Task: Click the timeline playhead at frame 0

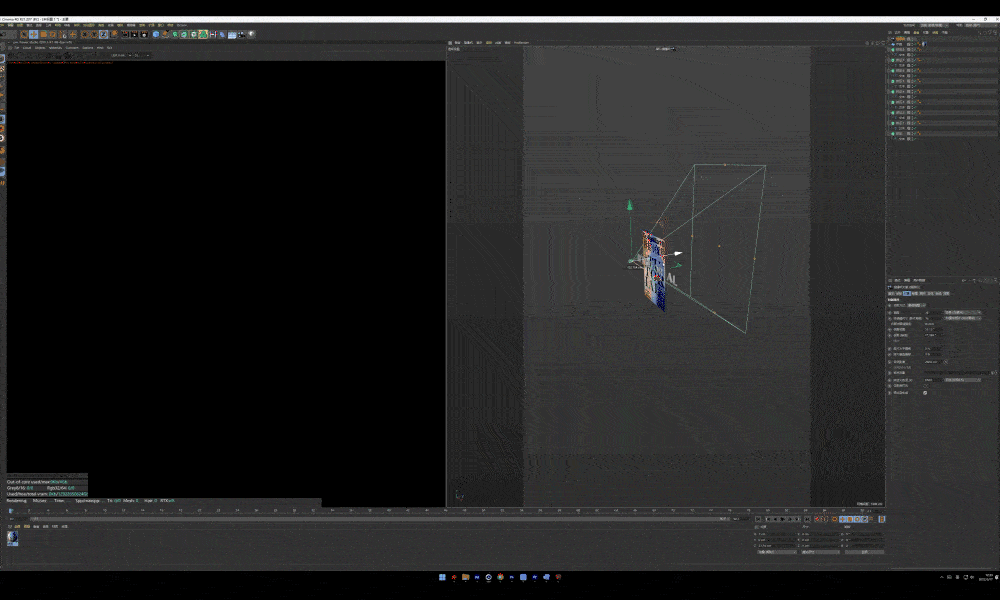Action: point(11,511)
